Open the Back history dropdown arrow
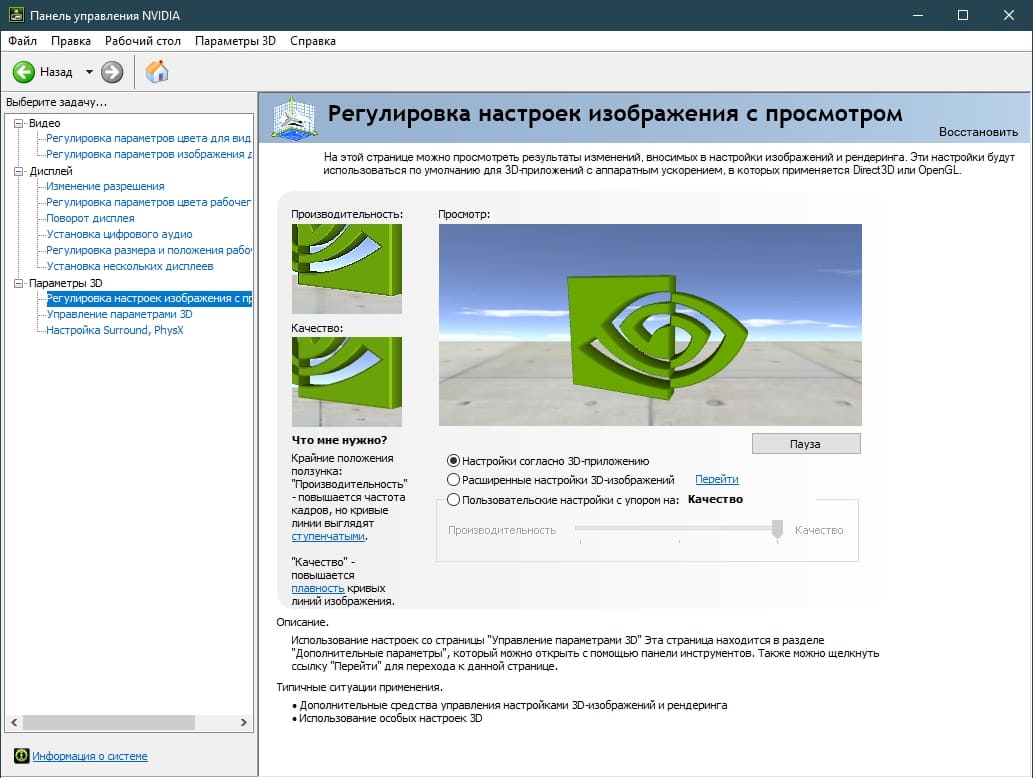This screenshot has width=1033, height=778. pos(89,72)
